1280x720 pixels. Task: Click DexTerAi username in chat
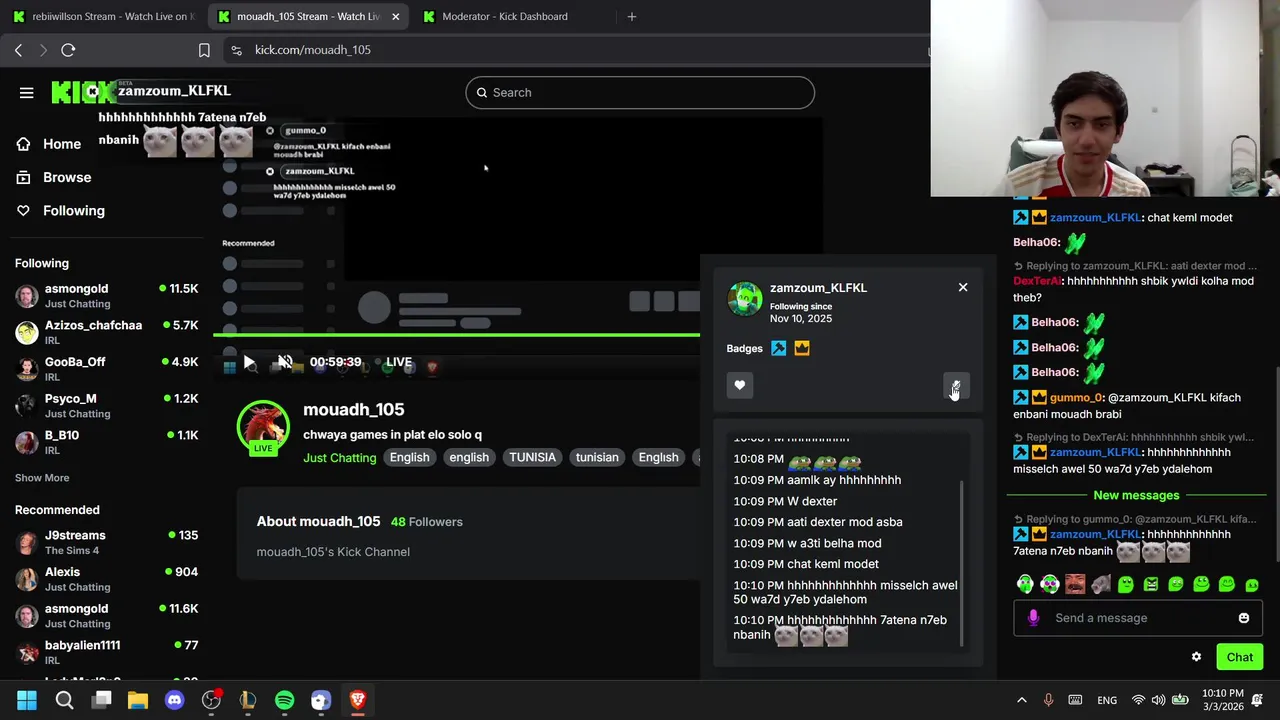1038,282
